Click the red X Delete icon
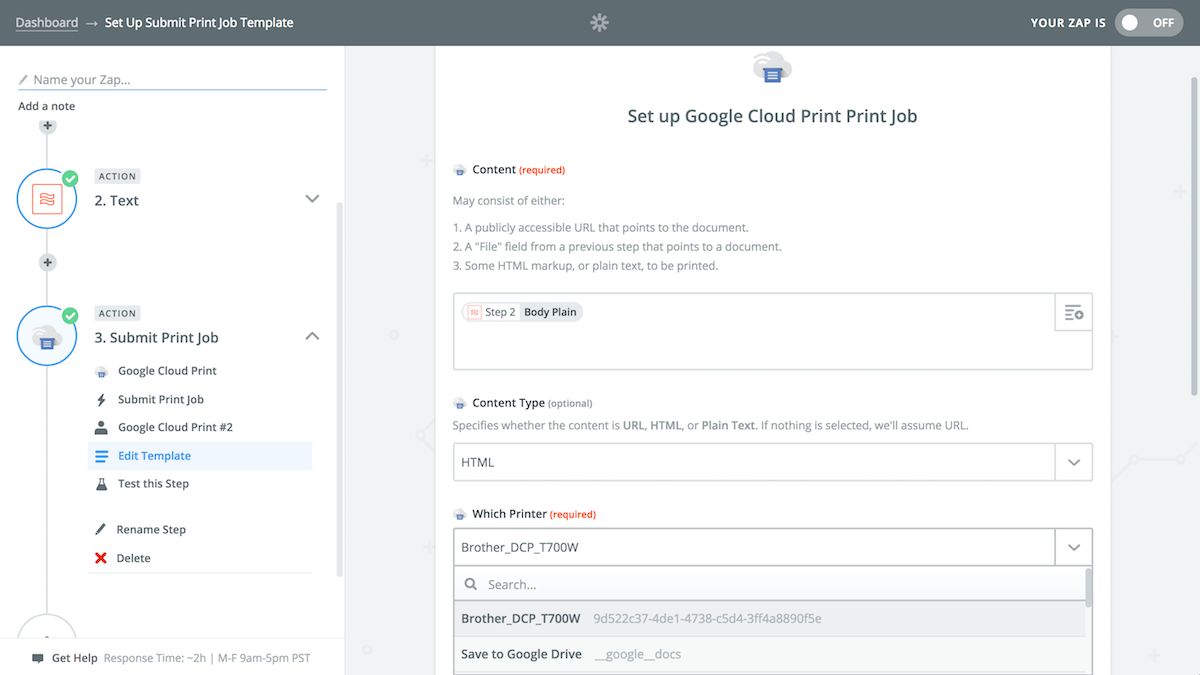This screenshot has height=675, width=1200. pyautogui.click(x=101, y=558)
